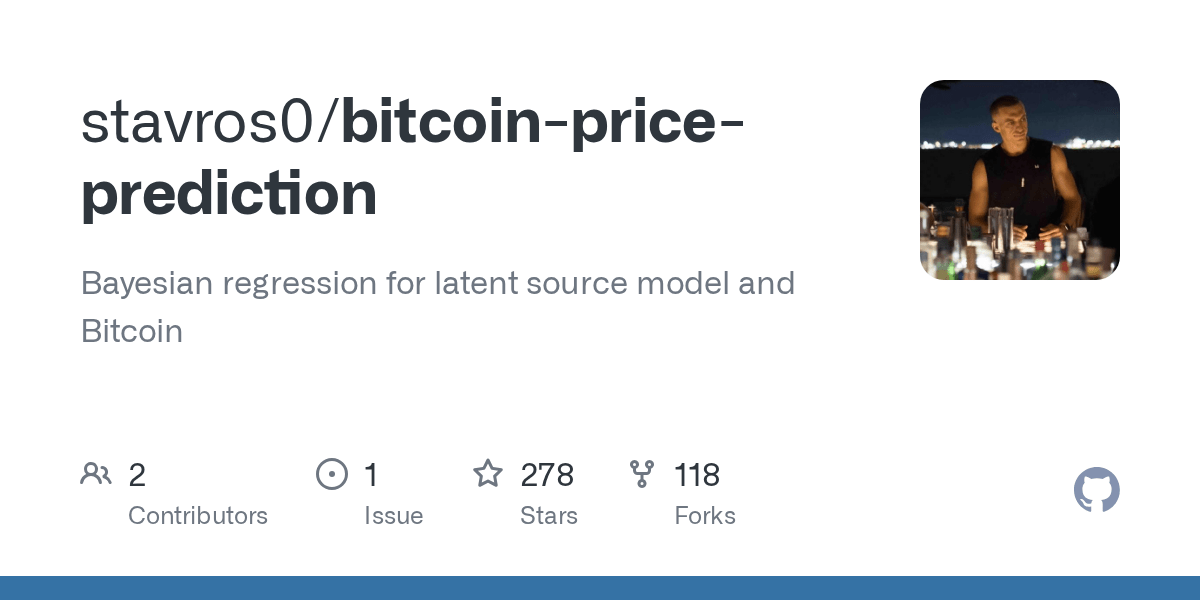Open the Contributors label
The width and height of the screenshot is (1200, 600).
click(x=198, y=516)
